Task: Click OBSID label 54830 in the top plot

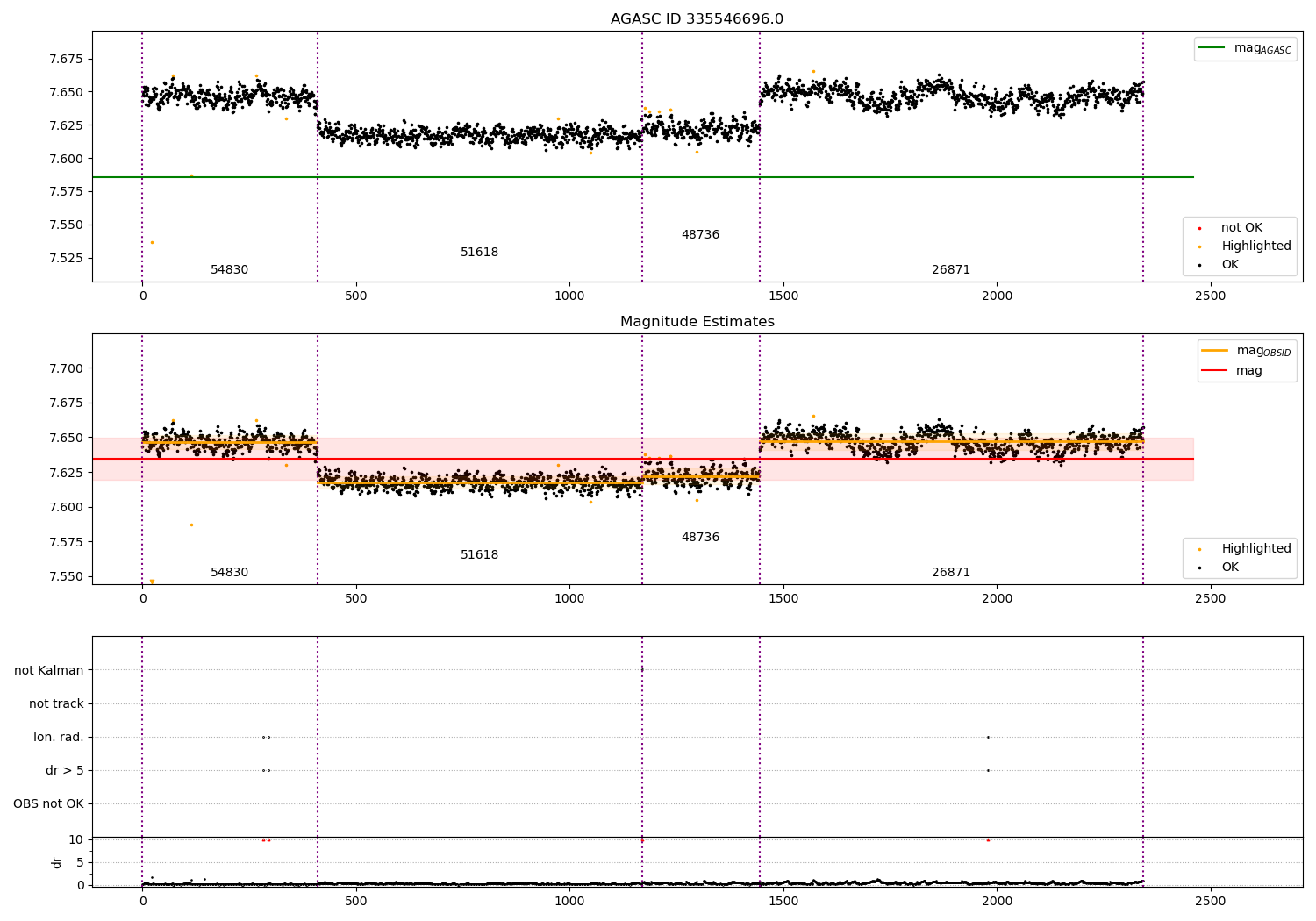Action: (x=229, y=270)
